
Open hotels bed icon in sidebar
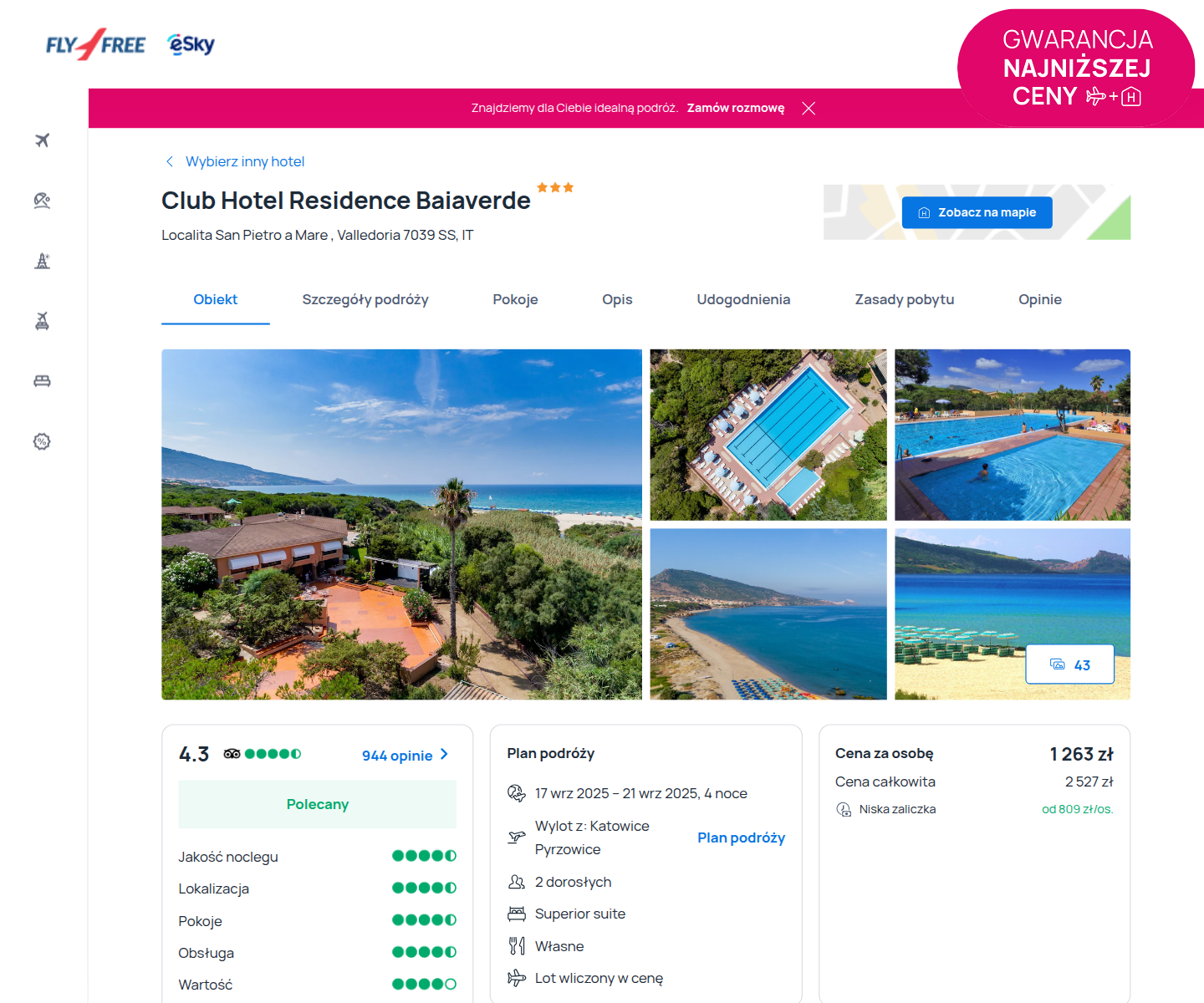click(43, 381)
